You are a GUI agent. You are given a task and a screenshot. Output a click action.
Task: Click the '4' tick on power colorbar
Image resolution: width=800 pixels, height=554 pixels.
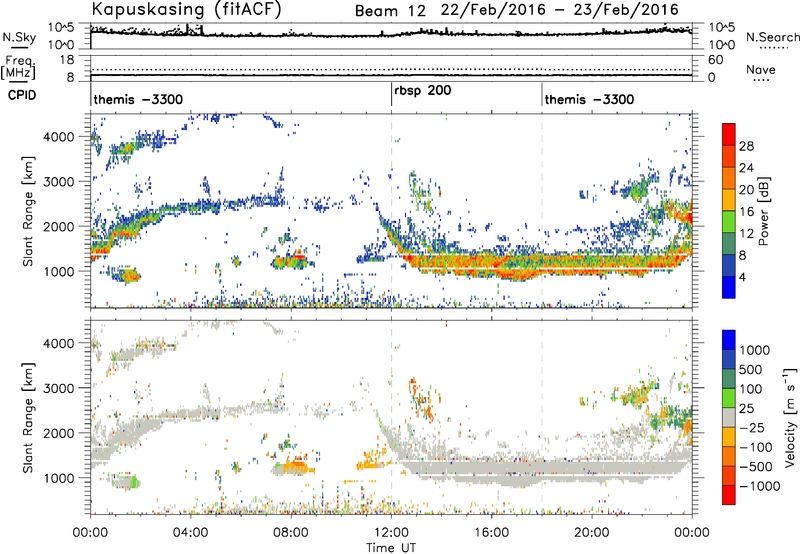click(x=742, y=277)
